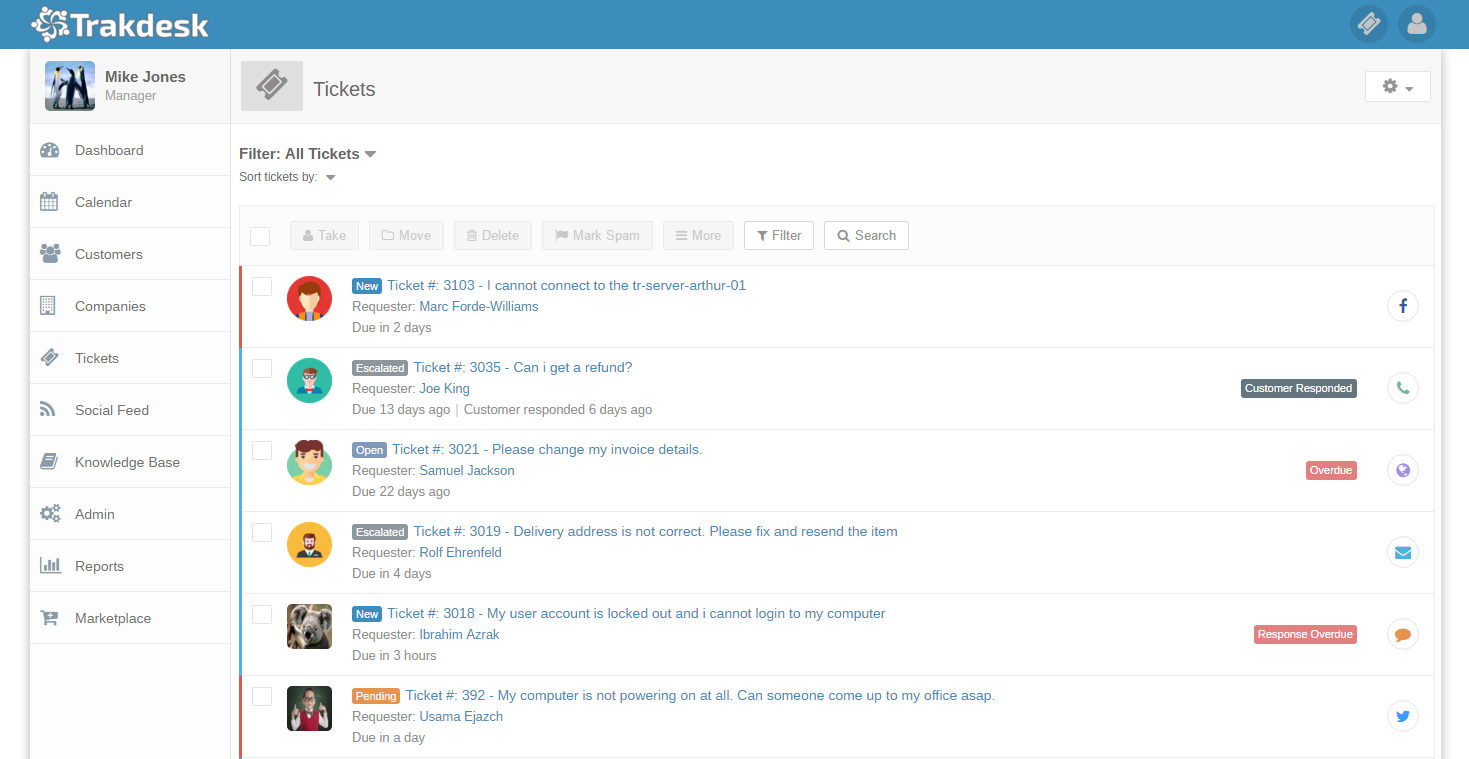
Task: Switch to the Dashboard section
Action: (109, 149)
